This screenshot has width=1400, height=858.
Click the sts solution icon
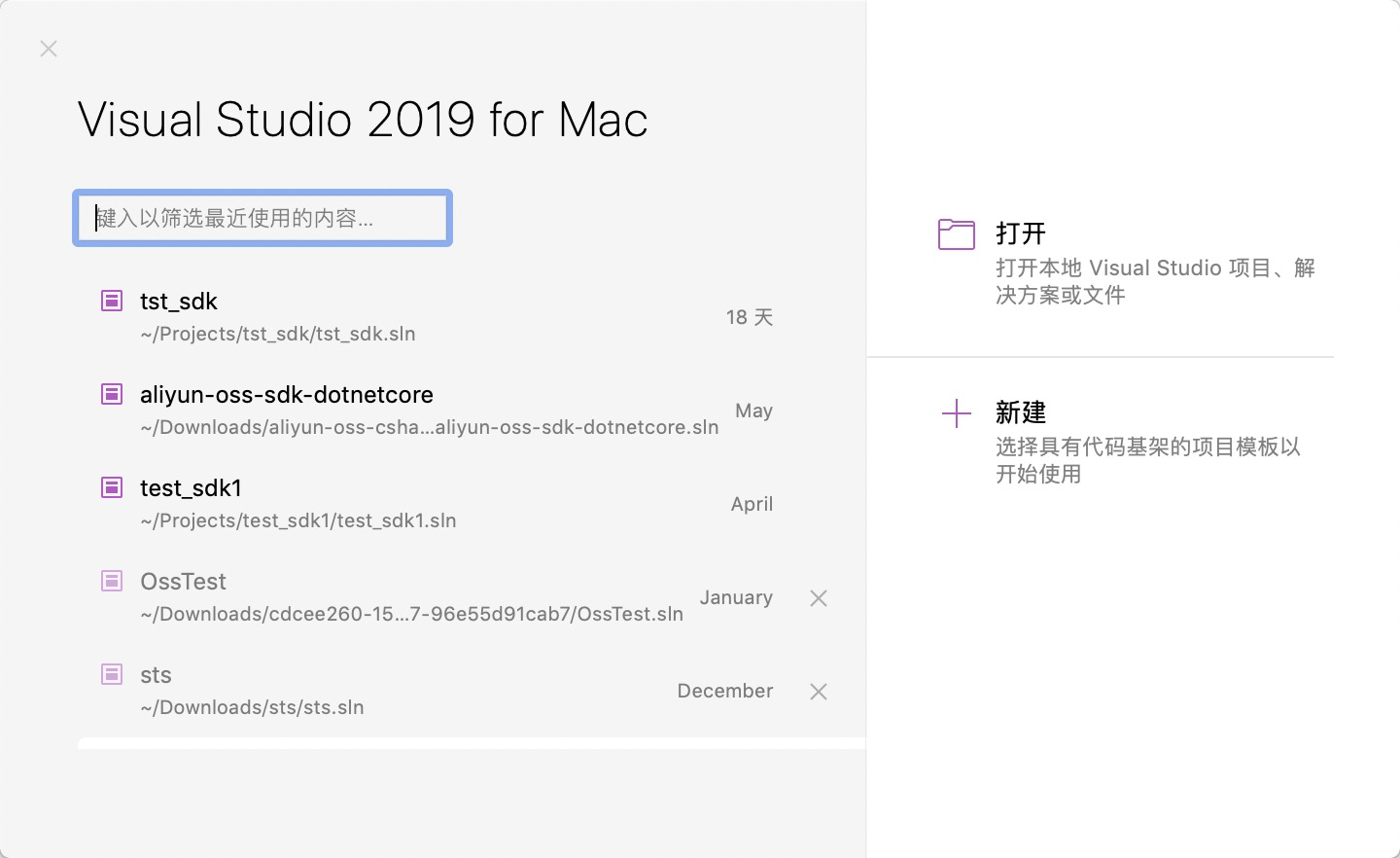[112, 674]
